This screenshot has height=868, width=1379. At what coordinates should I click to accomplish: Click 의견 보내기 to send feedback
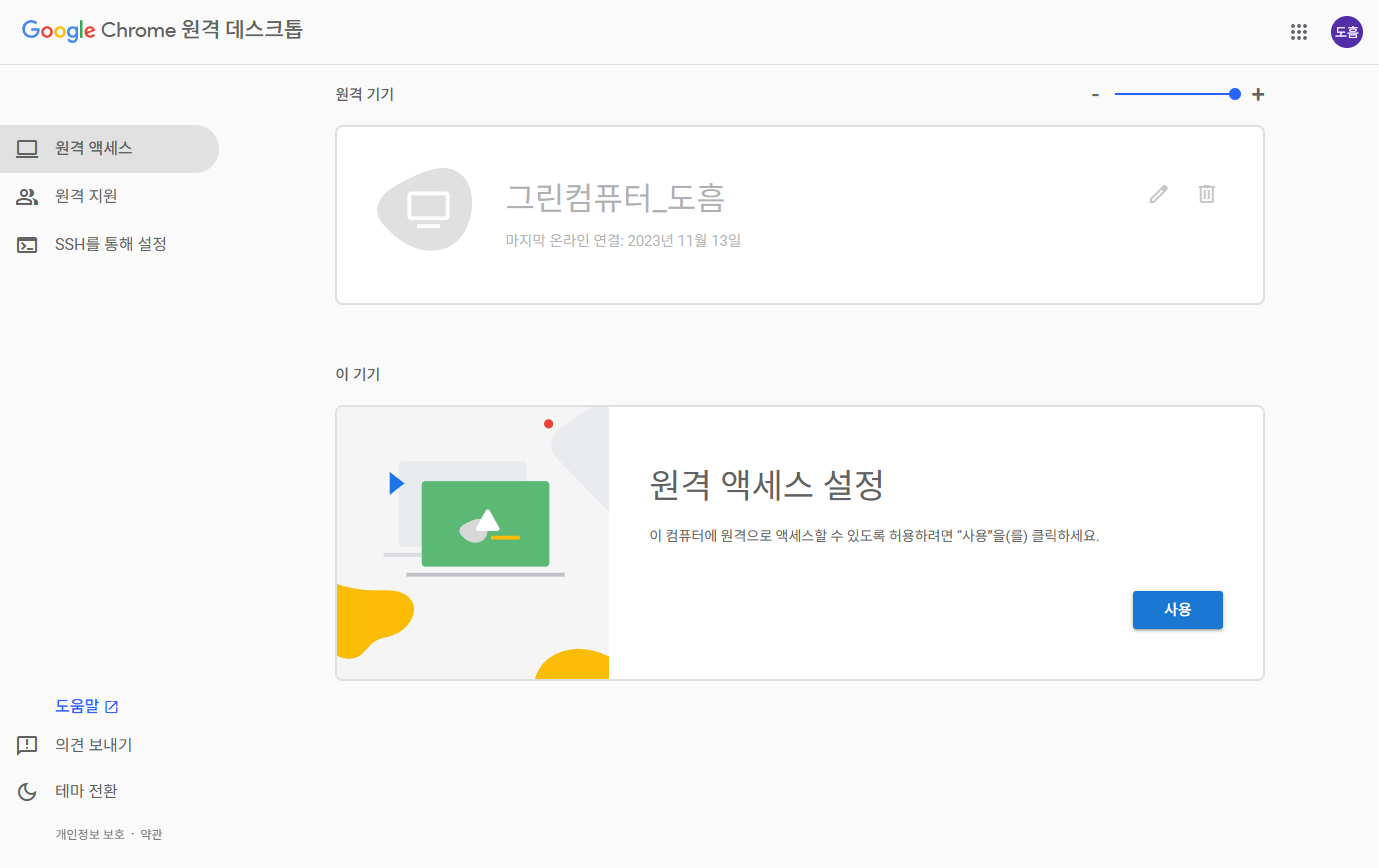(x=75, y=745)
